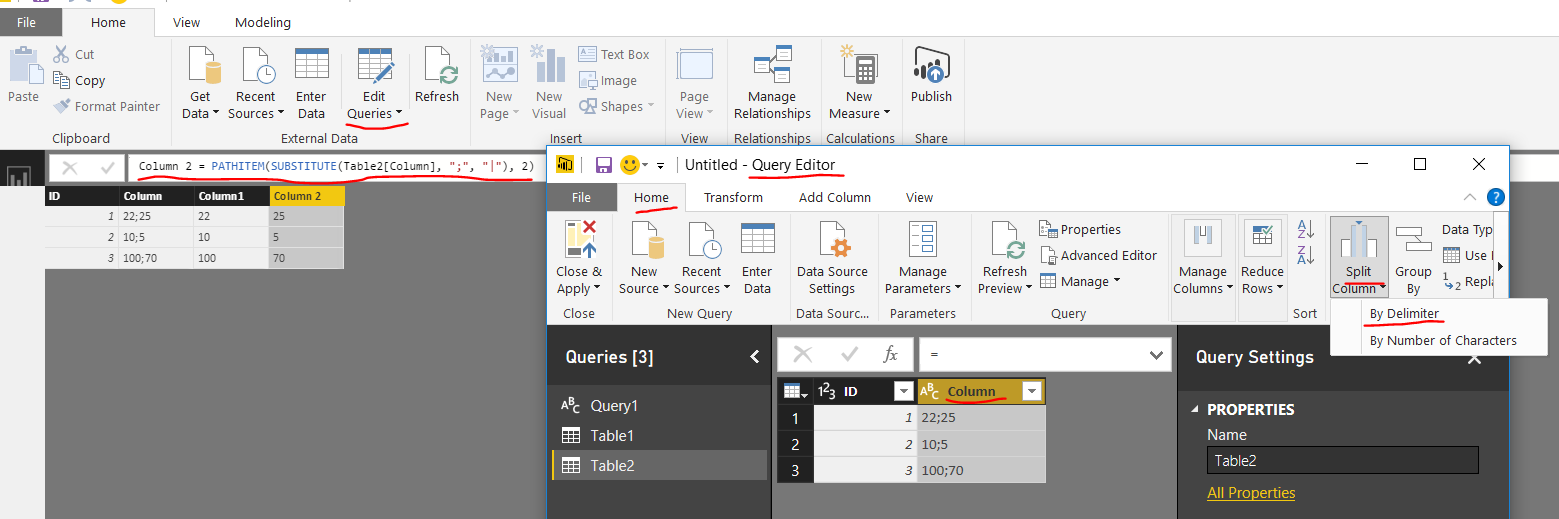Image resolution: width=1559 pixels, height=519 pixels.
Task: Click the Cut scissors command
Action: pyautogui.click(x=73, y=54)
